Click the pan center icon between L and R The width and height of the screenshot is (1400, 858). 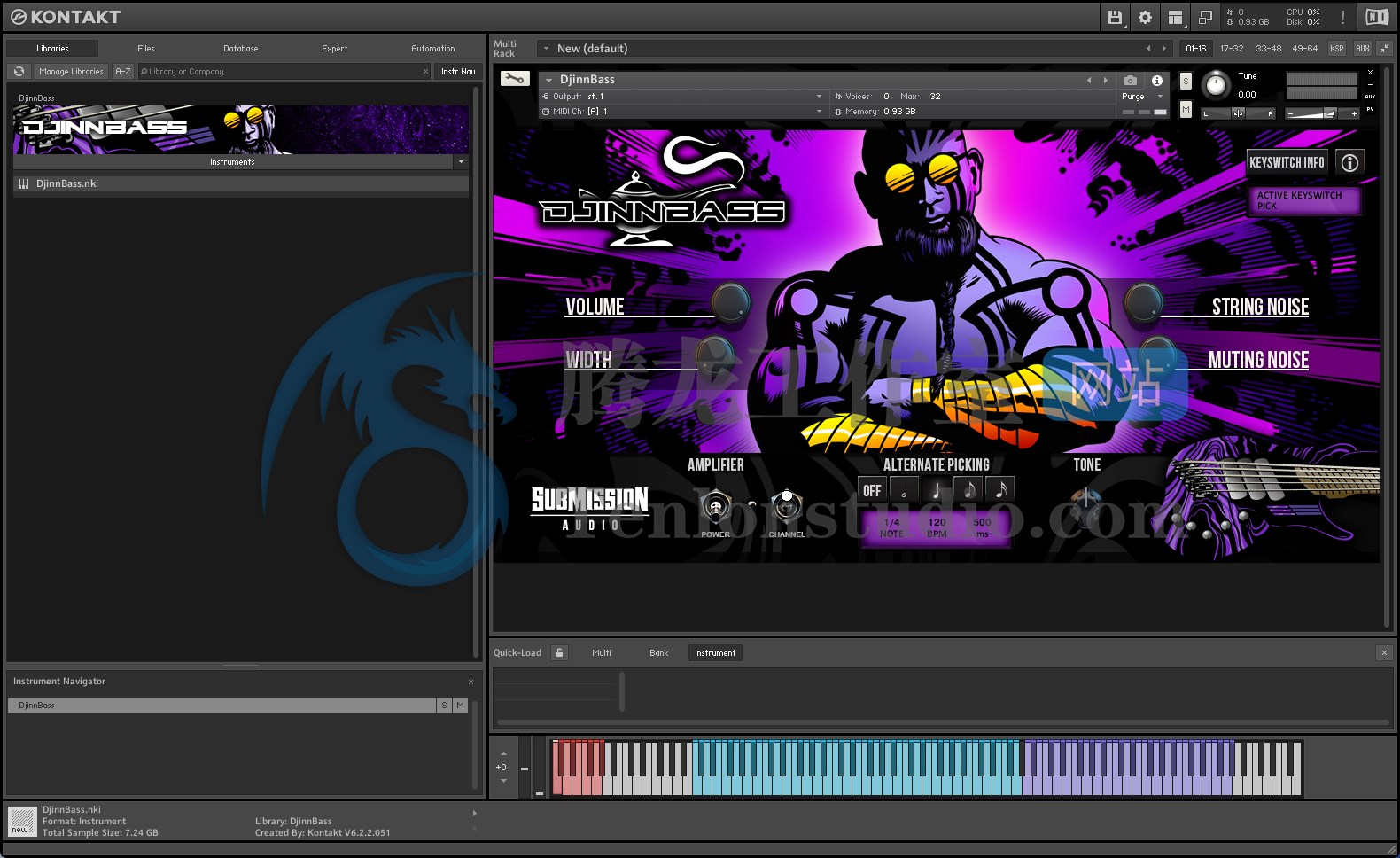pos(1238,113)
